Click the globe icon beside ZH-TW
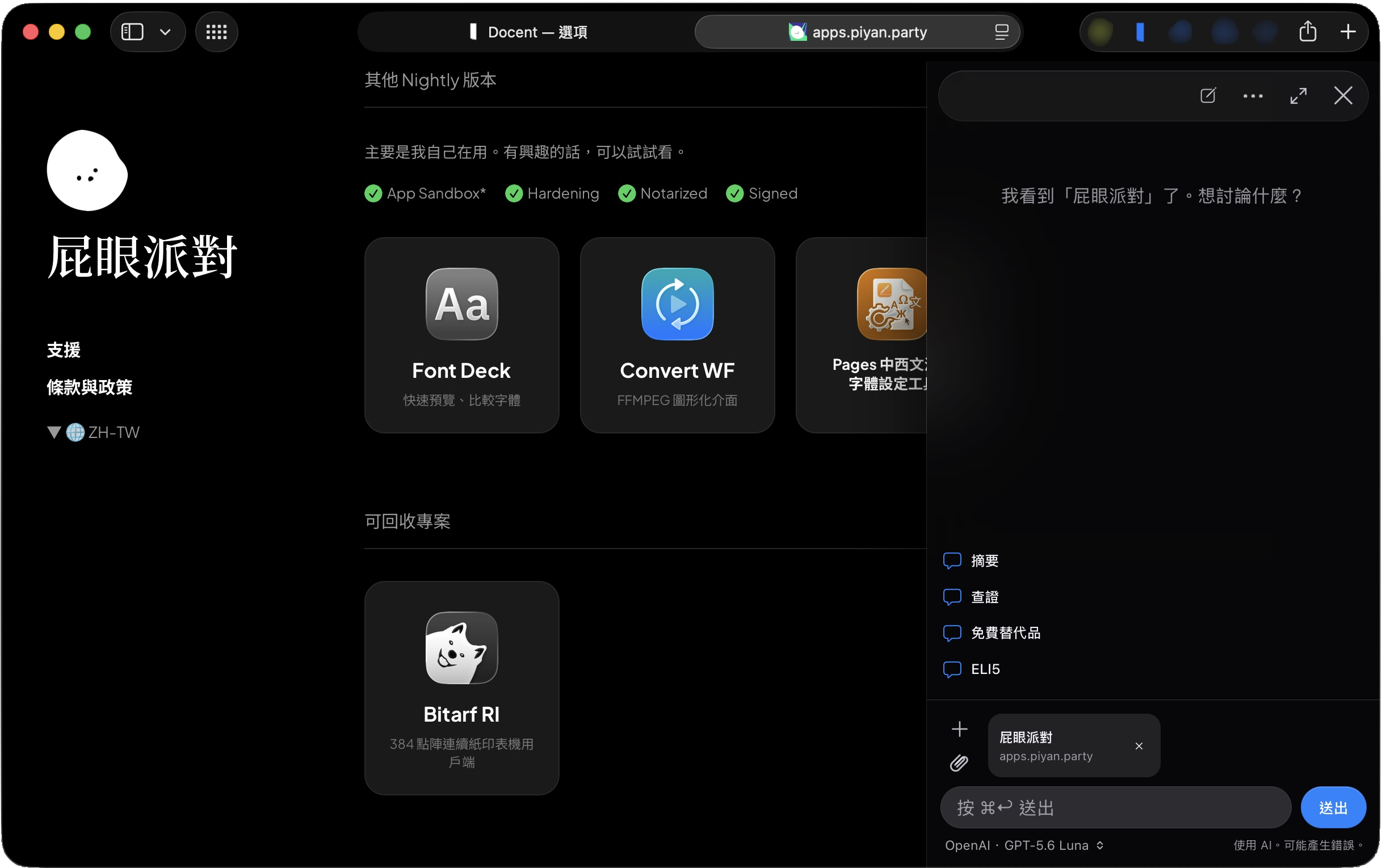Viewport: 1382px width, 868px height. [75, 432]
